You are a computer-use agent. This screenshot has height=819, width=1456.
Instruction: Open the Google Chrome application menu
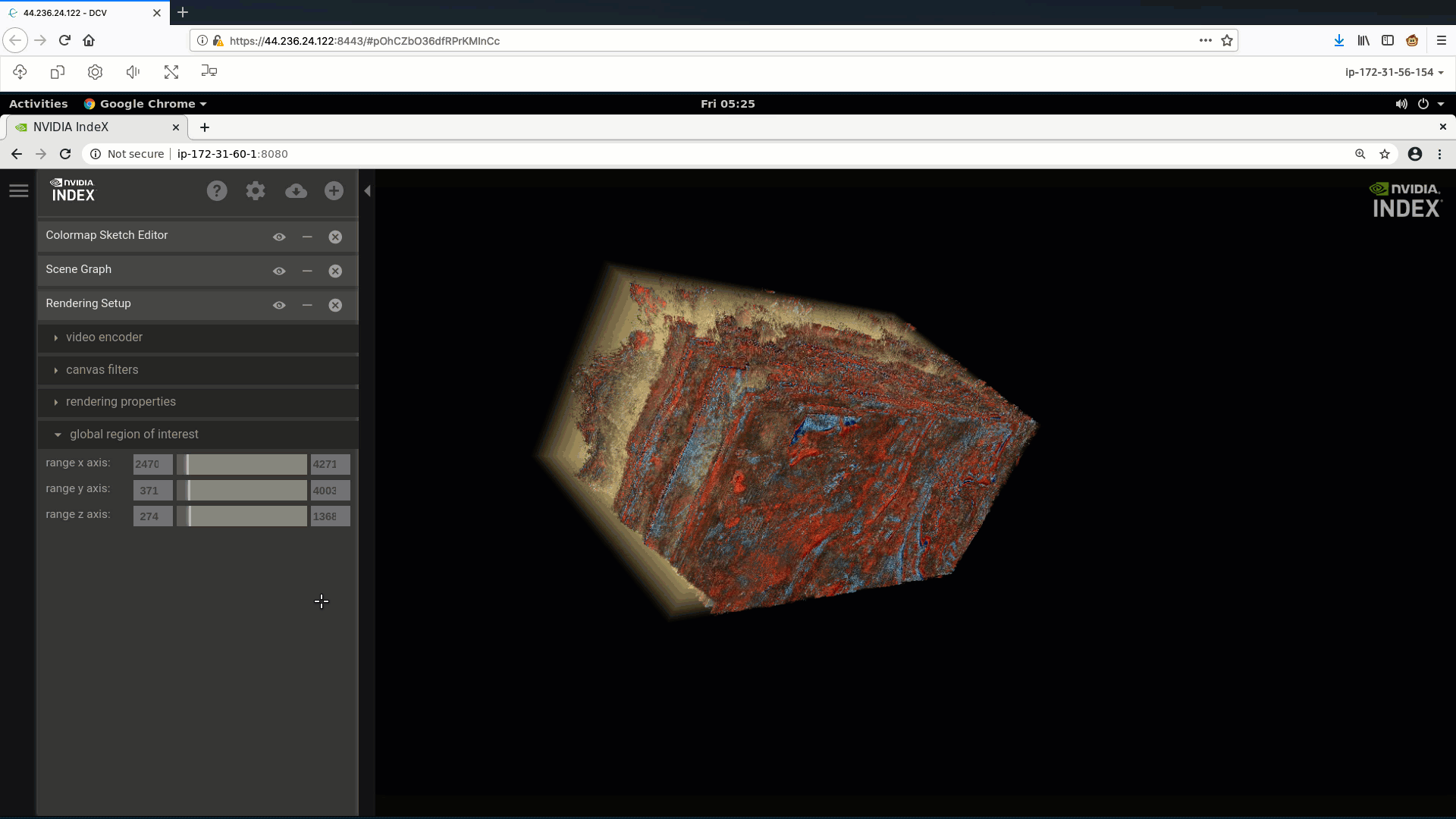146,104
